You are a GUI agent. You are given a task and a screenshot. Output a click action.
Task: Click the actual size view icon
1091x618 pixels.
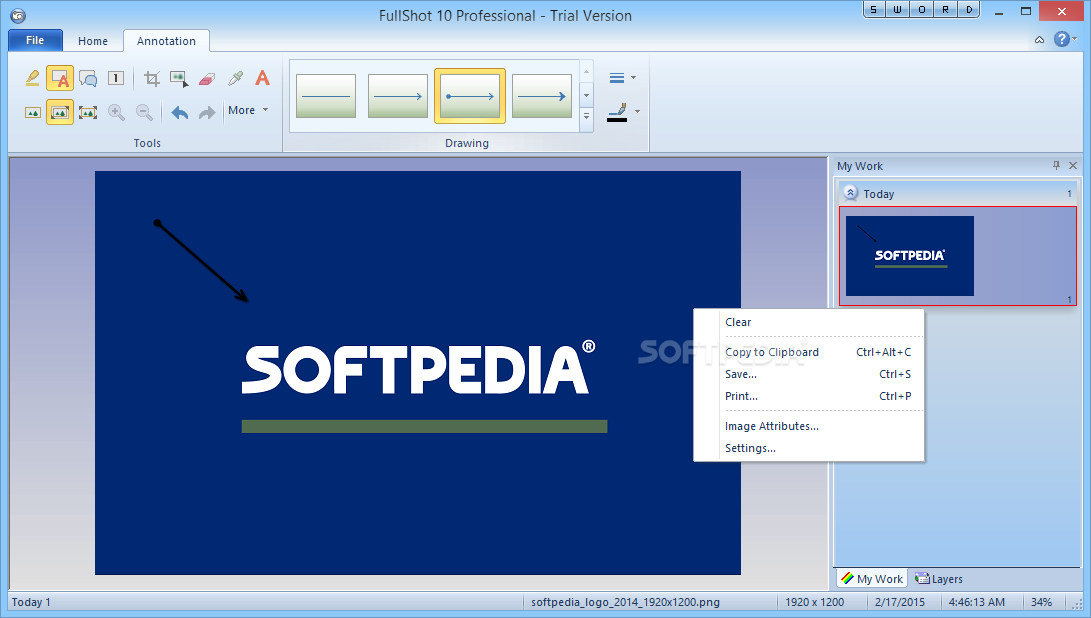tap(32, 112)
